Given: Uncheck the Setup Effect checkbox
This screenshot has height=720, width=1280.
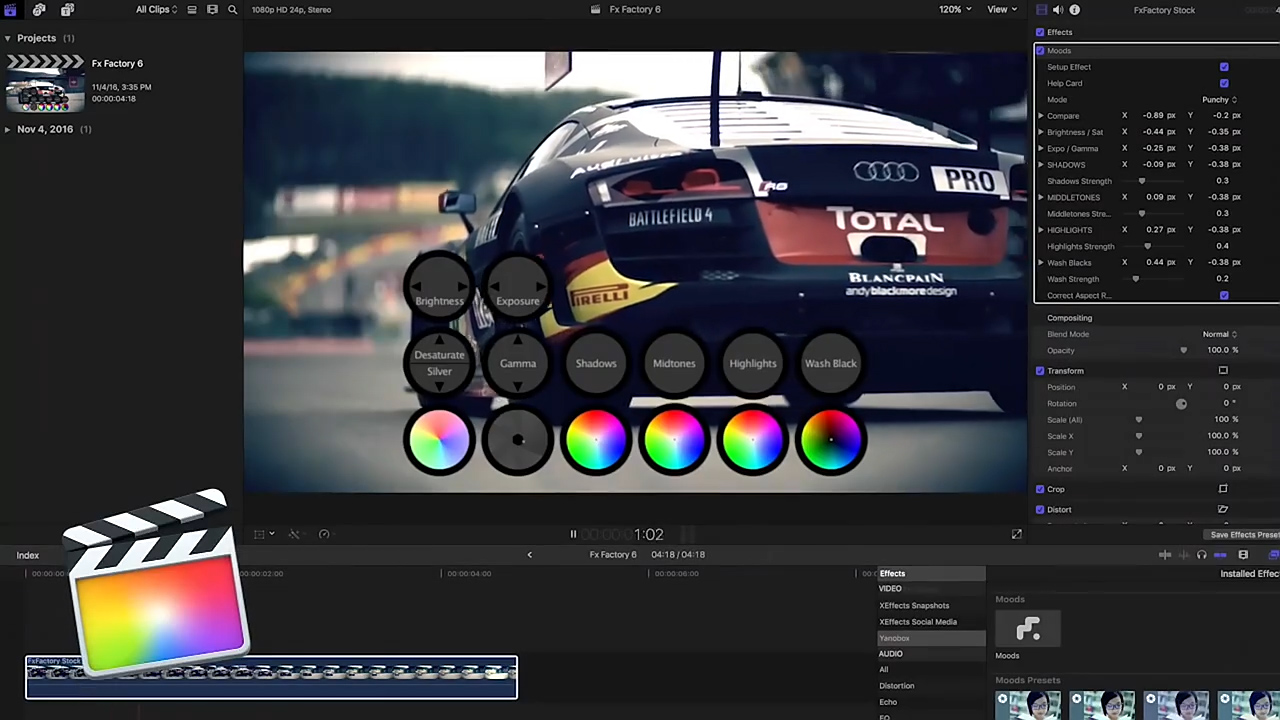Looking at the screenshot, I should (1224, 67).
